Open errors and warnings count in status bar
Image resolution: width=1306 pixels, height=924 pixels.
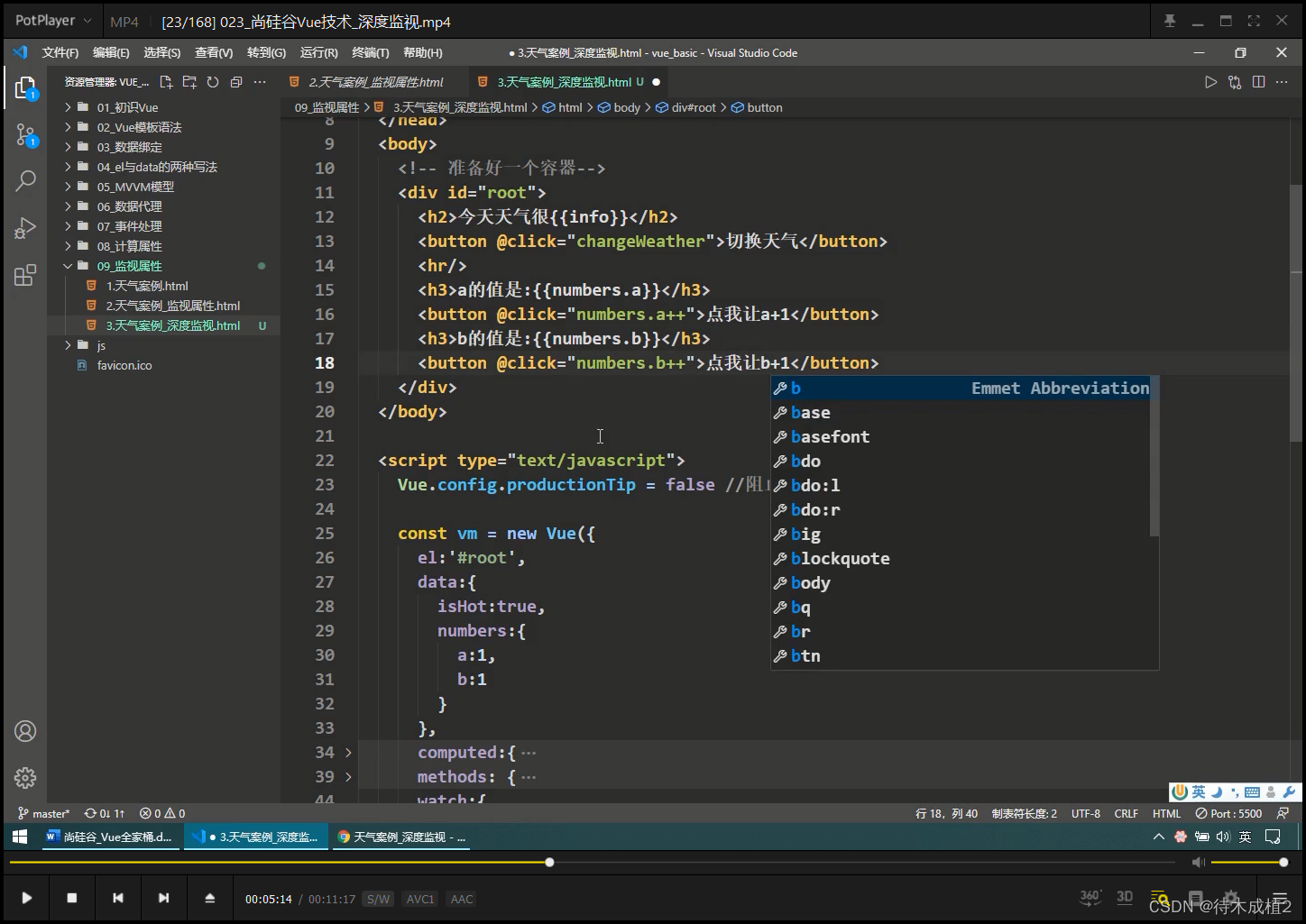162,813
